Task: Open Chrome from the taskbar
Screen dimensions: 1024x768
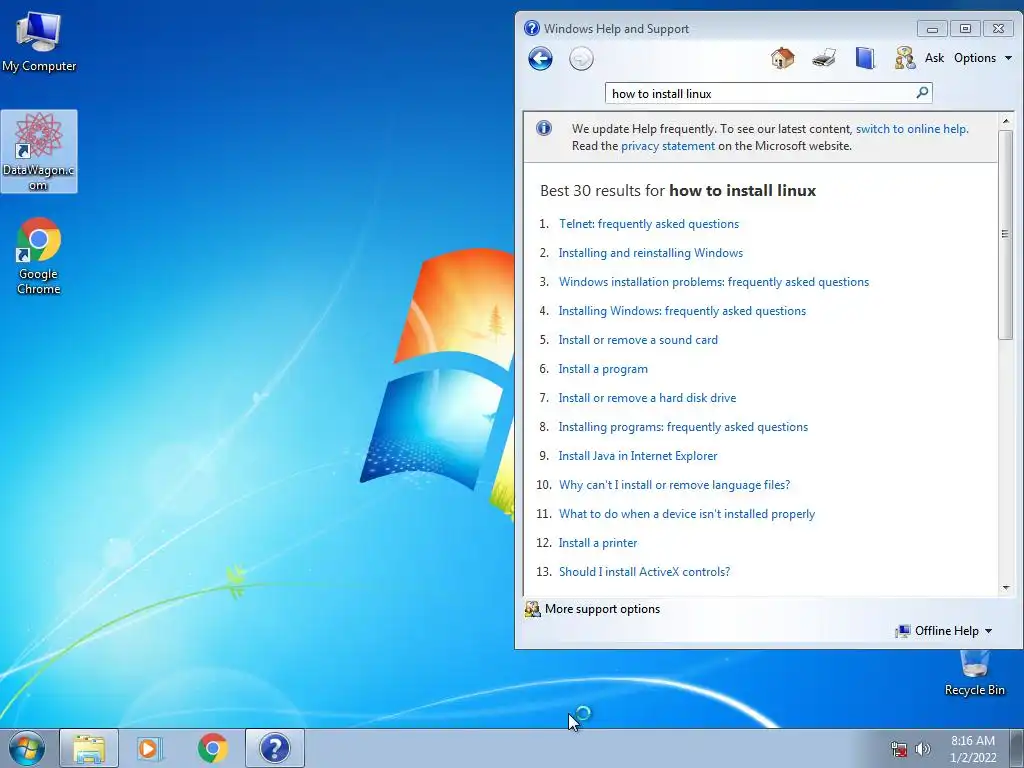Action: click(x=212, y=748)
